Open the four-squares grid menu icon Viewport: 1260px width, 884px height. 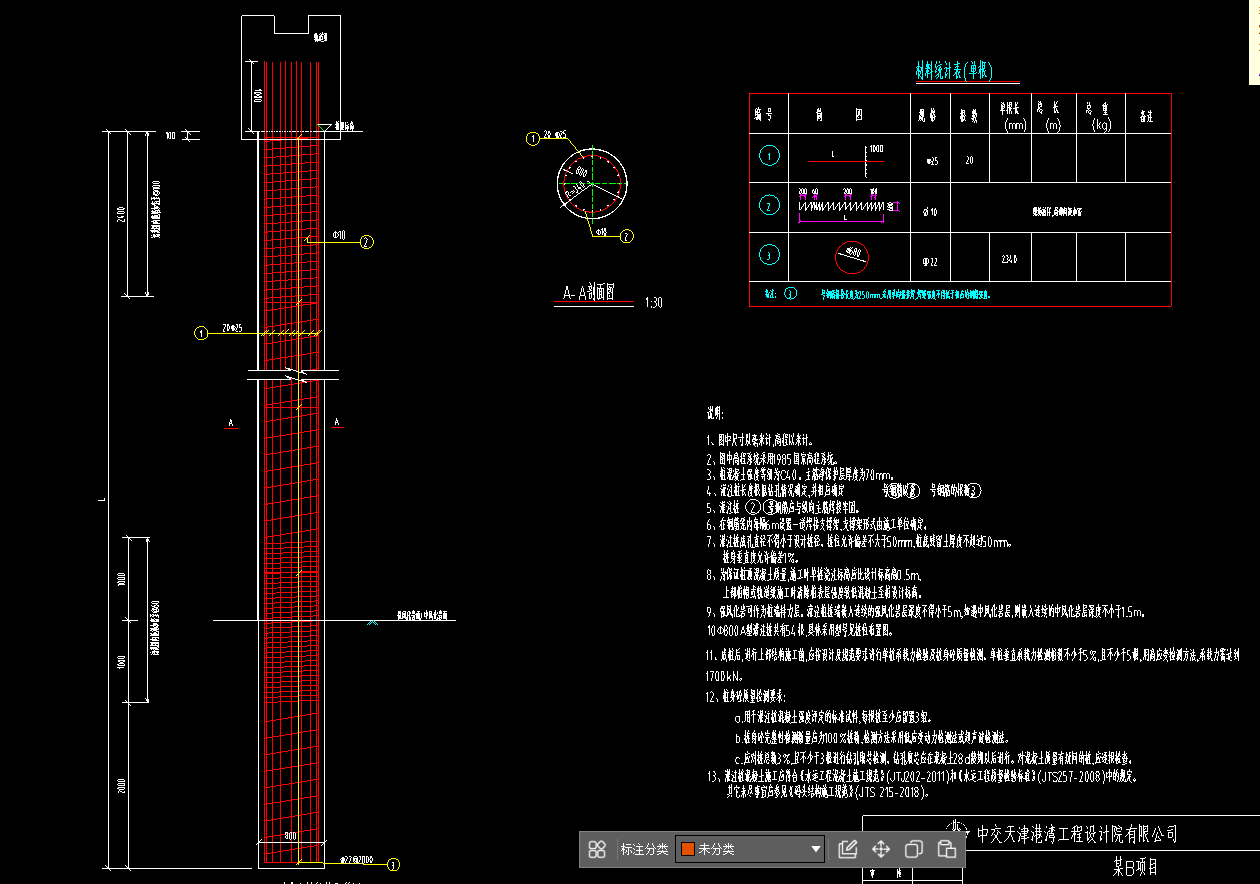[x=597, y=850]
